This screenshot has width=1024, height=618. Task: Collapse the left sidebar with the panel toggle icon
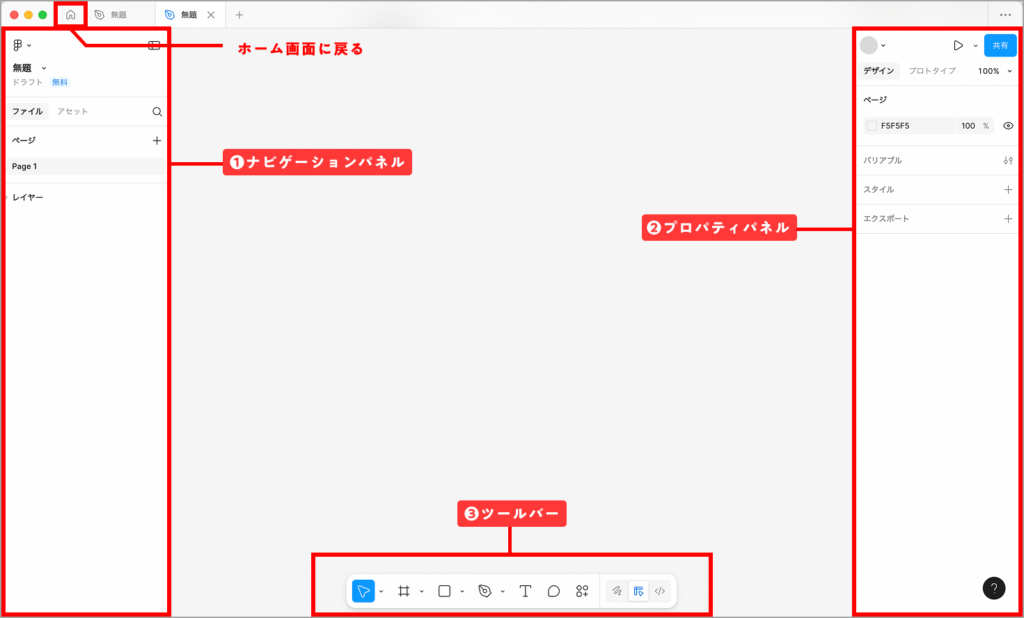[154, 45]
